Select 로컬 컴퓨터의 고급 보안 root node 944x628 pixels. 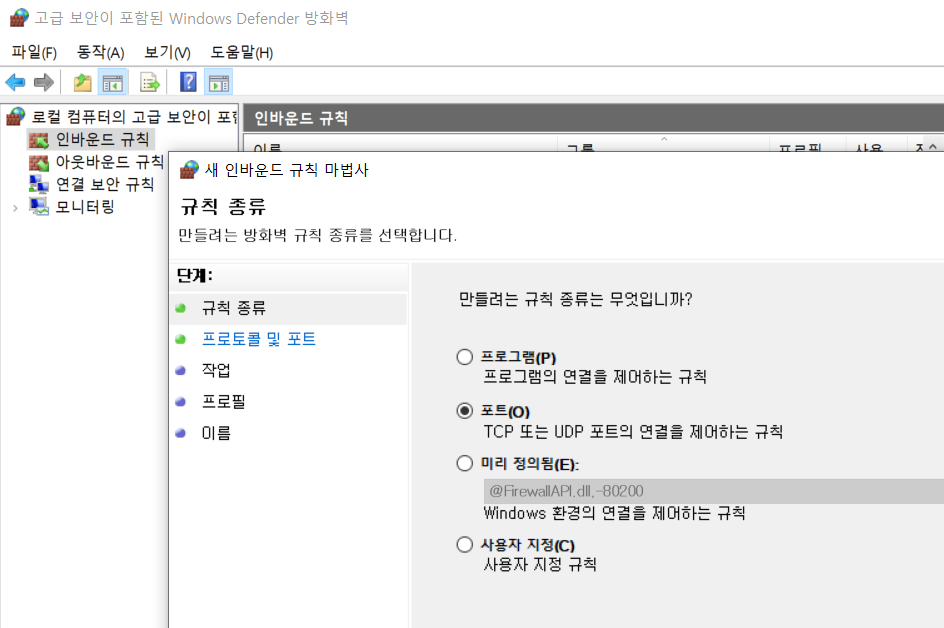pos(135,116)
